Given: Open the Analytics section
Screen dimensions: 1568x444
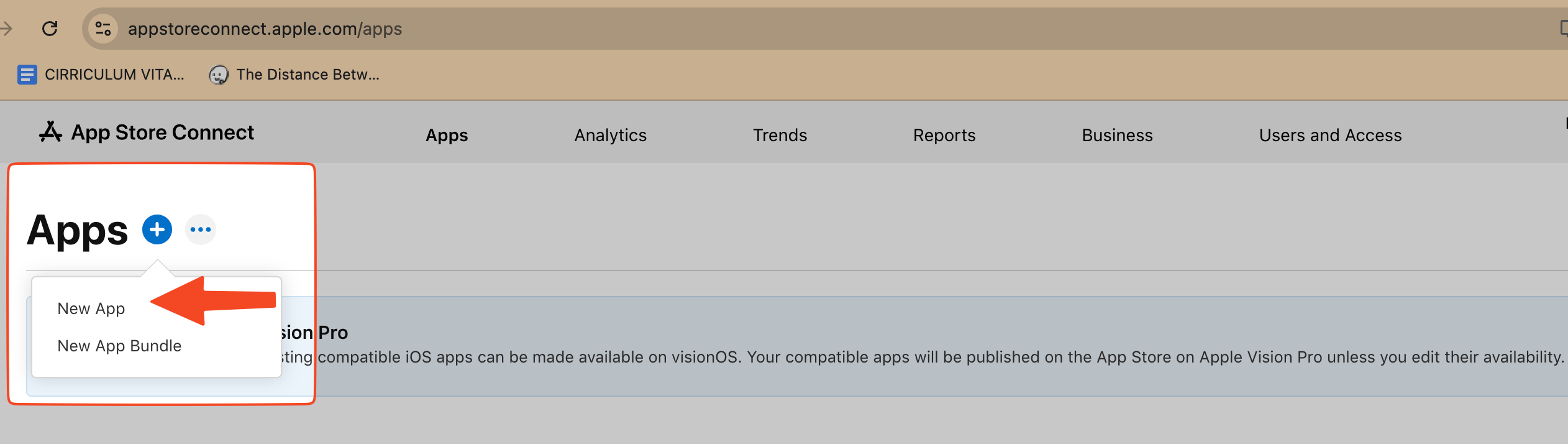Looking at the screenshot, I should click(610, 135).
